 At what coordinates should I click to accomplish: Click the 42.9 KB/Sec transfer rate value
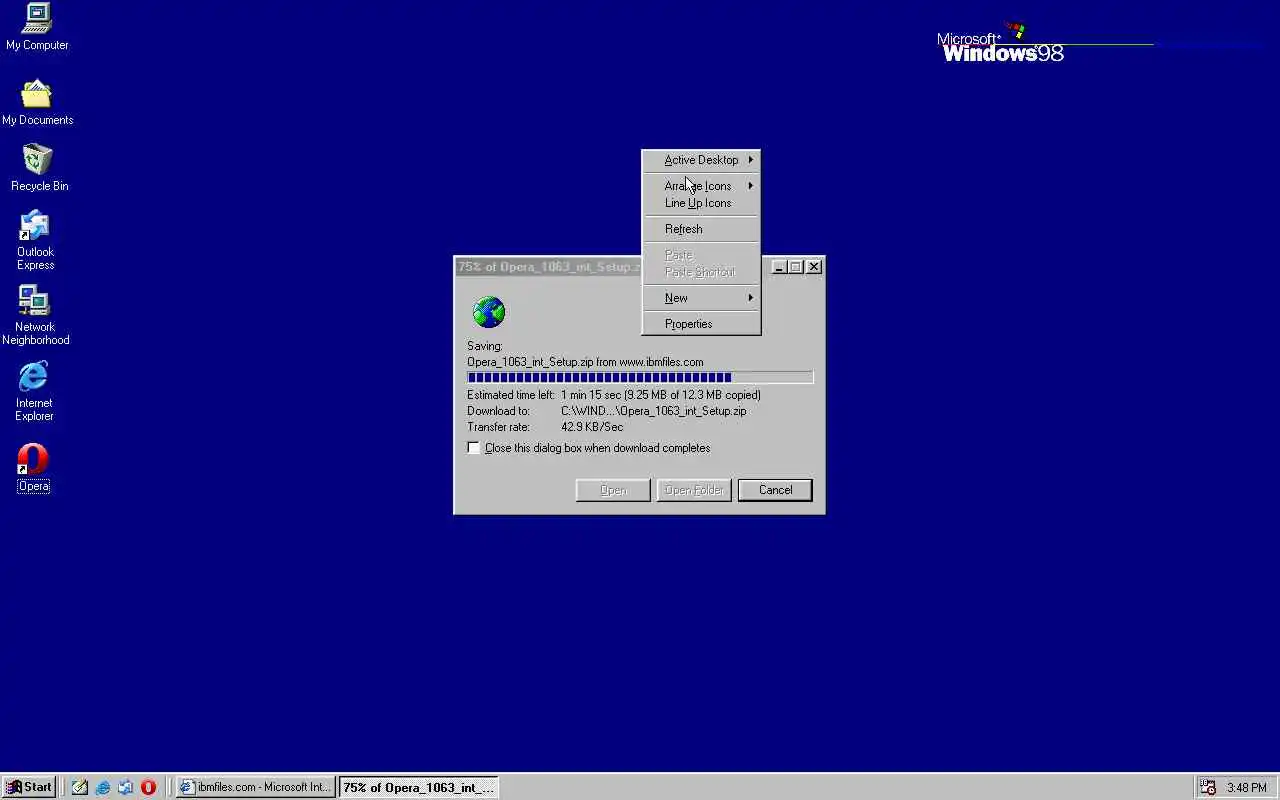tap(592, 427)
